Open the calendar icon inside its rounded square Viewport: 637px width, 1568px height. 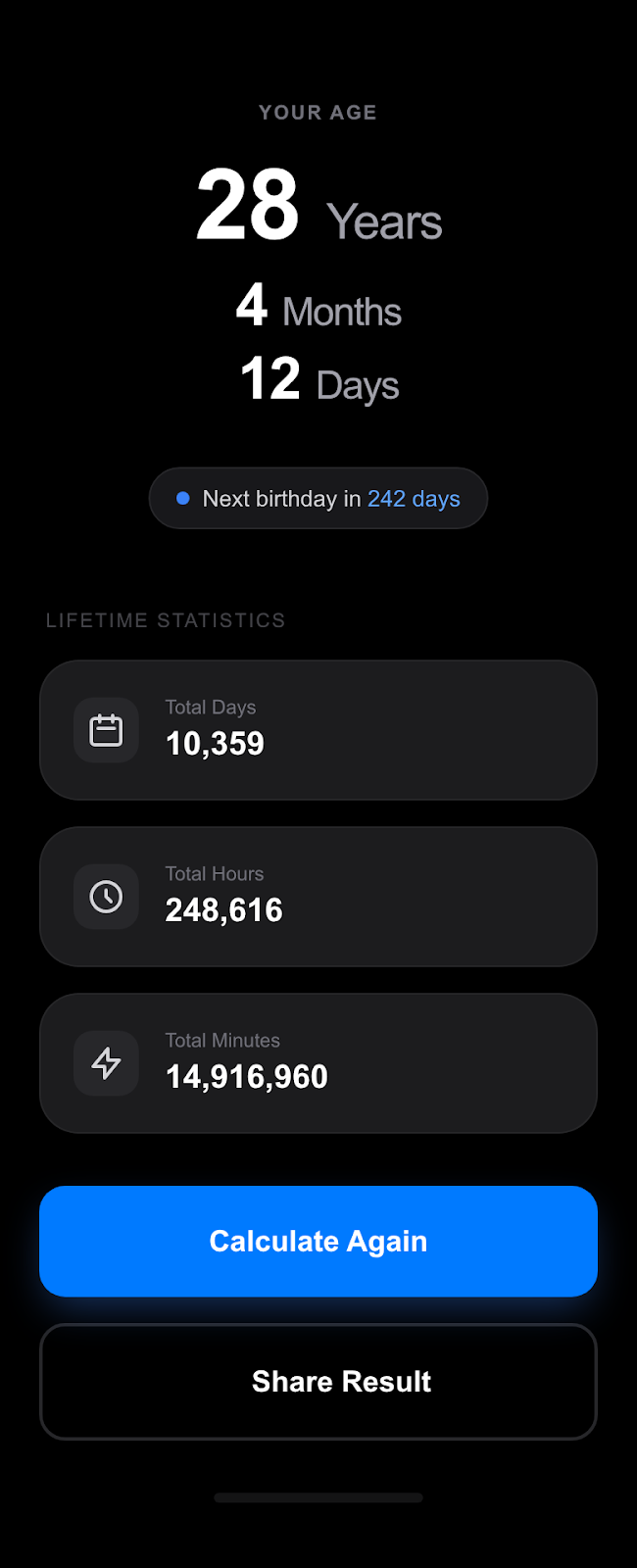(x=106, y=729)
